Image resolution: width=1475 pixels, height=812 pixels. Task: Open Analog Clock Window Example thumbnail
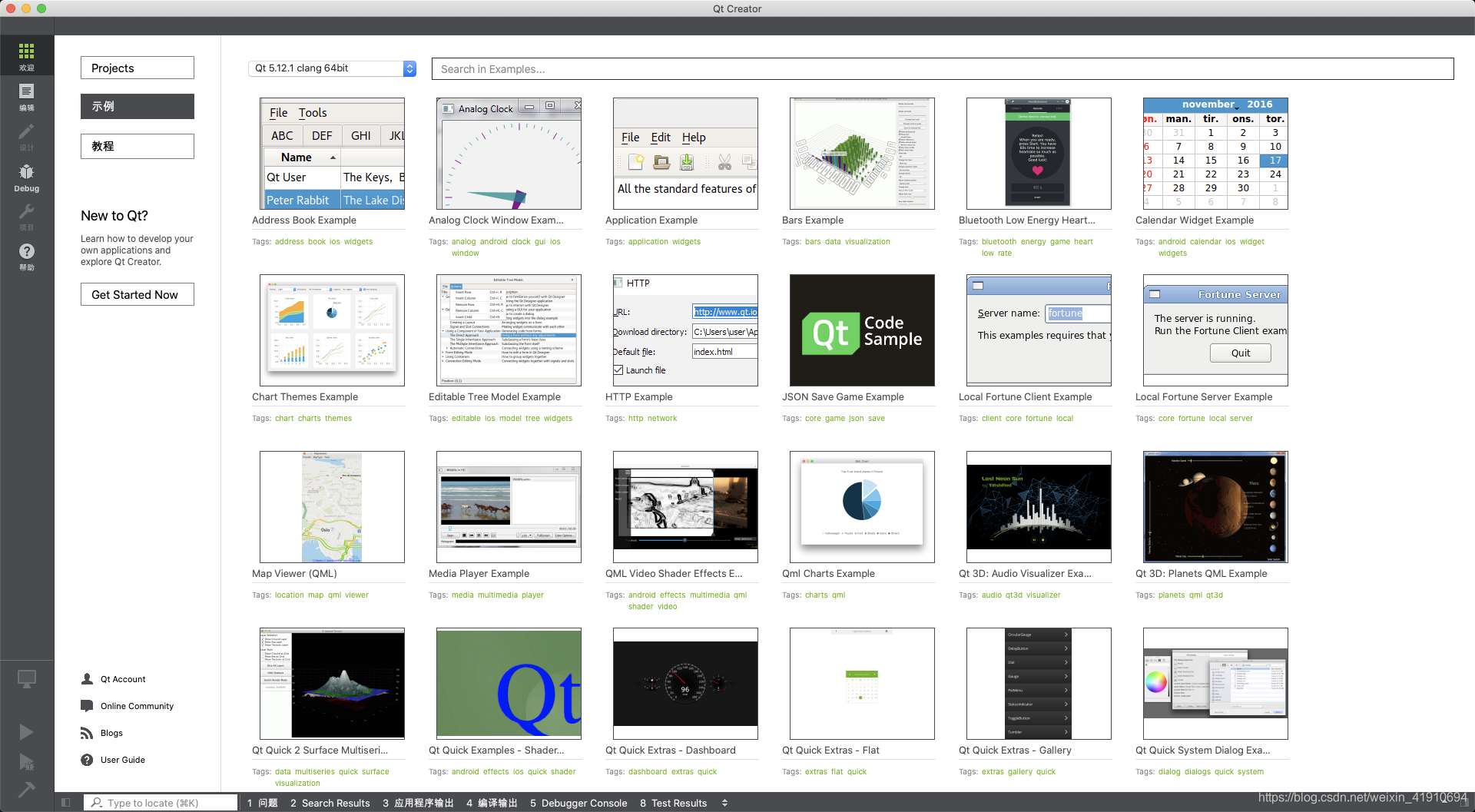(x=509, y=154)
